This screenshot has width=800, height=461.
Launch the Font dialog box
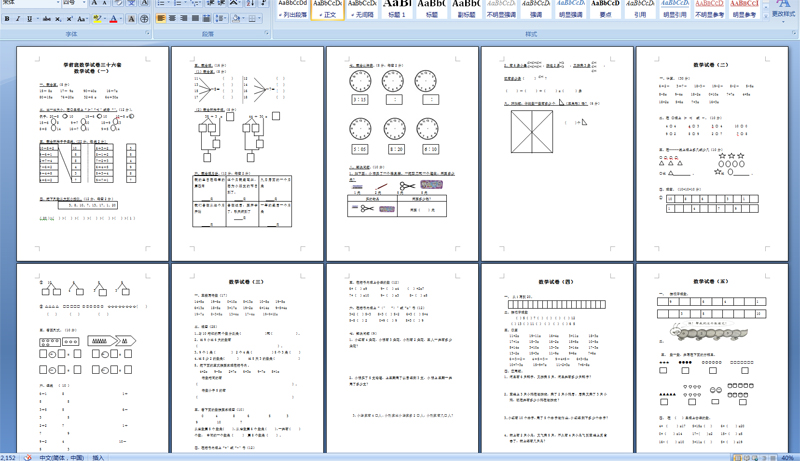[148, 33]
